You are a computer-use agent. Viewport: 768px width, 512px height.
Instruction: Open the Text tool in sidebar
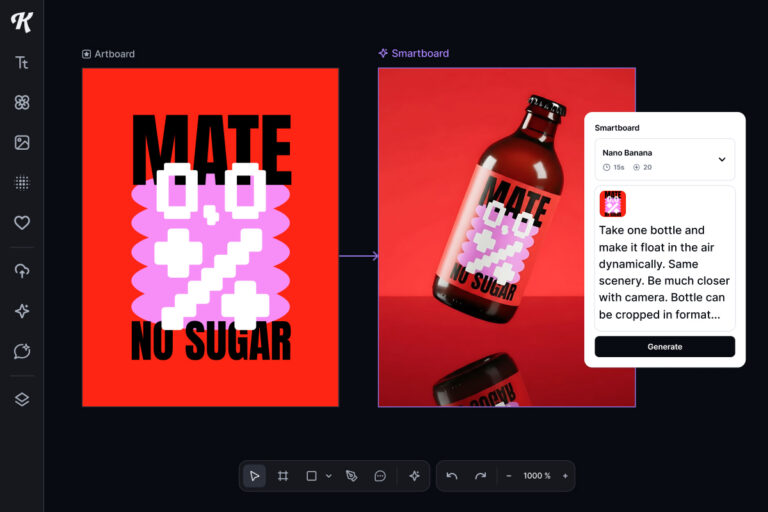point(22,62)
